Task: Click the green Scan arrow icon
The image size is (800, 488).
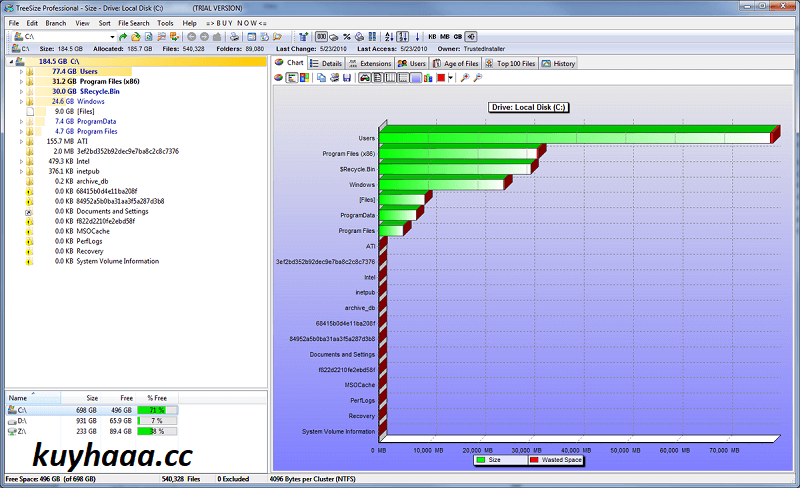Action: click(x=123, y=37)
